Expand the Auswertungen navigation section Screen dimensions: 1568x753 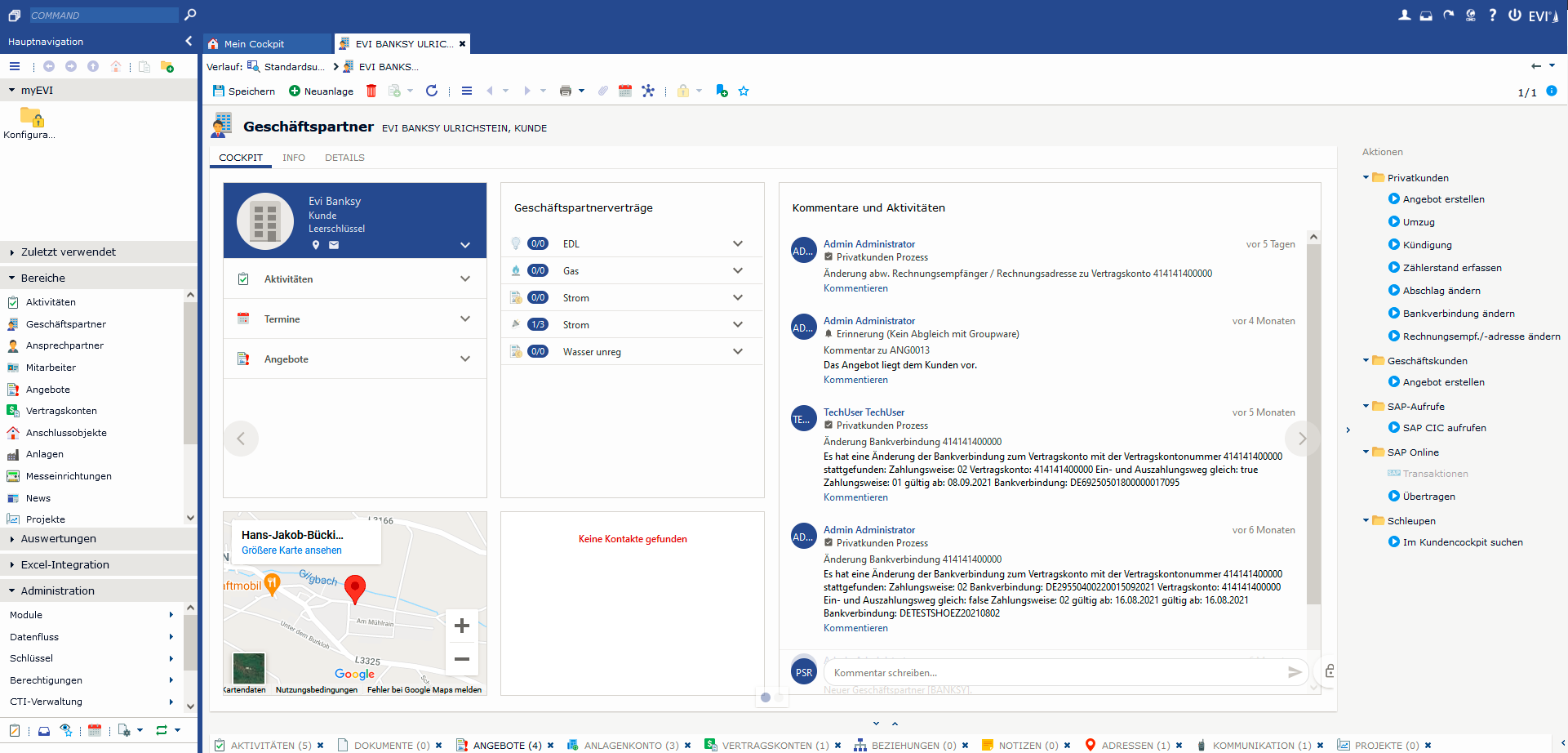tap(59, 539)
